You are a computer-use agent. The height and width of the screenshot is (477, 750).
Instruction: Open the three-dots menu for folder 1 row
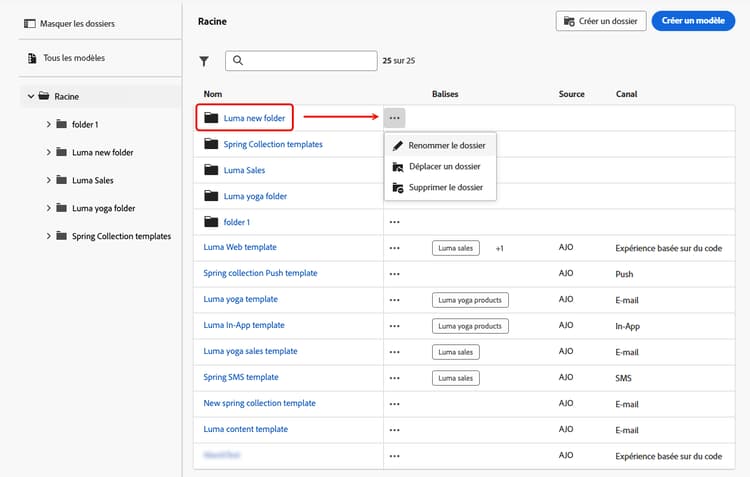pyautogui.click(x=394, y=221)
